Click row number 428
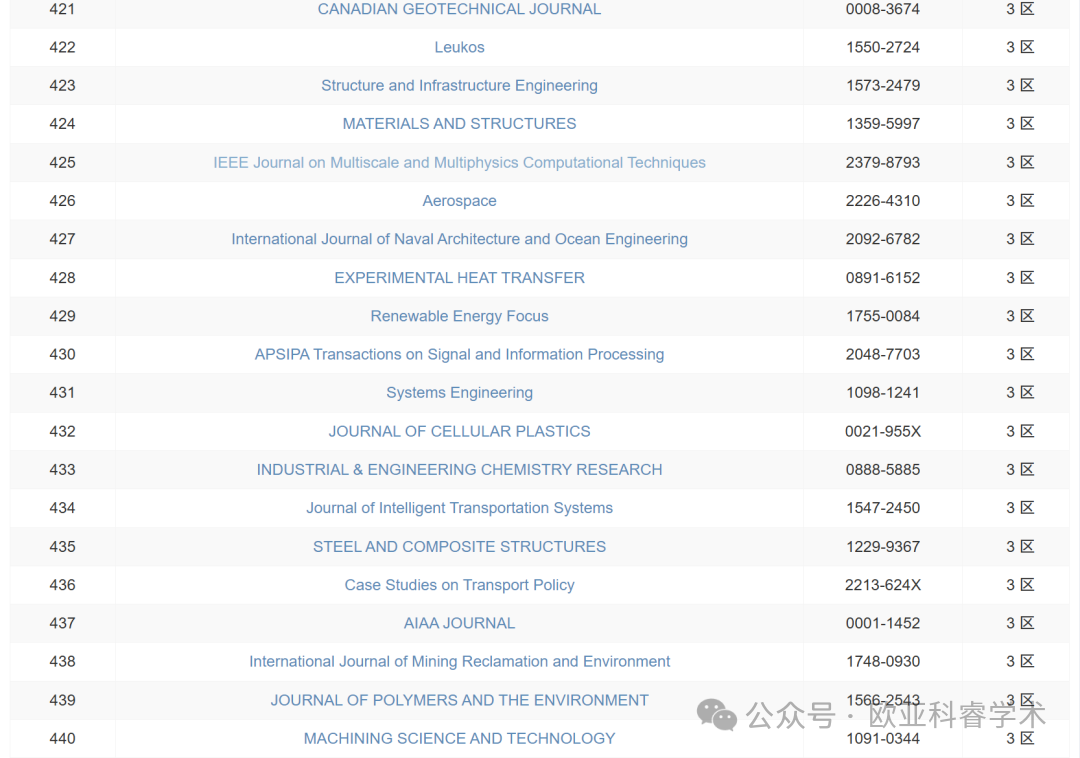Image resolution: width=1080 pixels, height=758 pixels. point(62,277)
